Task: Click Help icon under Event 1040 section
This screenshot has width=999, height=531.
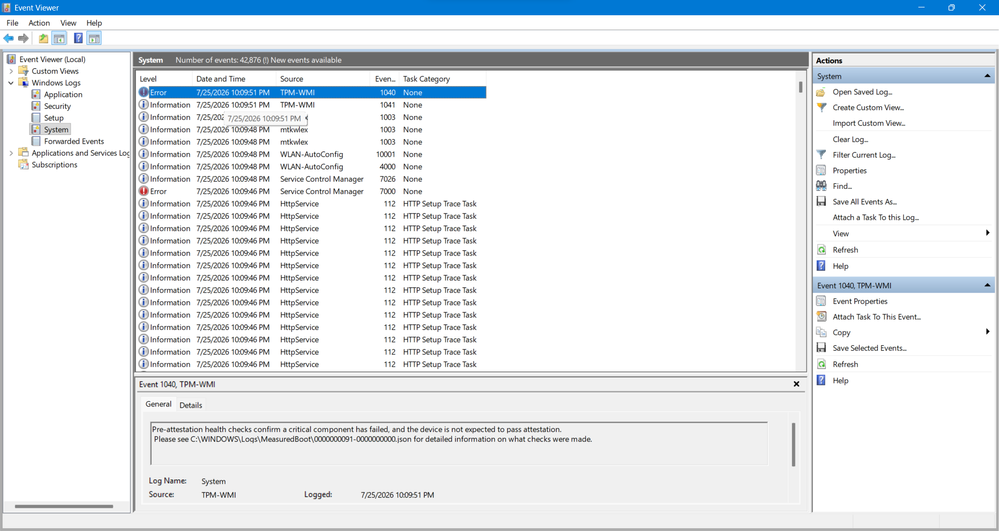Action: [x=821, y=381]
